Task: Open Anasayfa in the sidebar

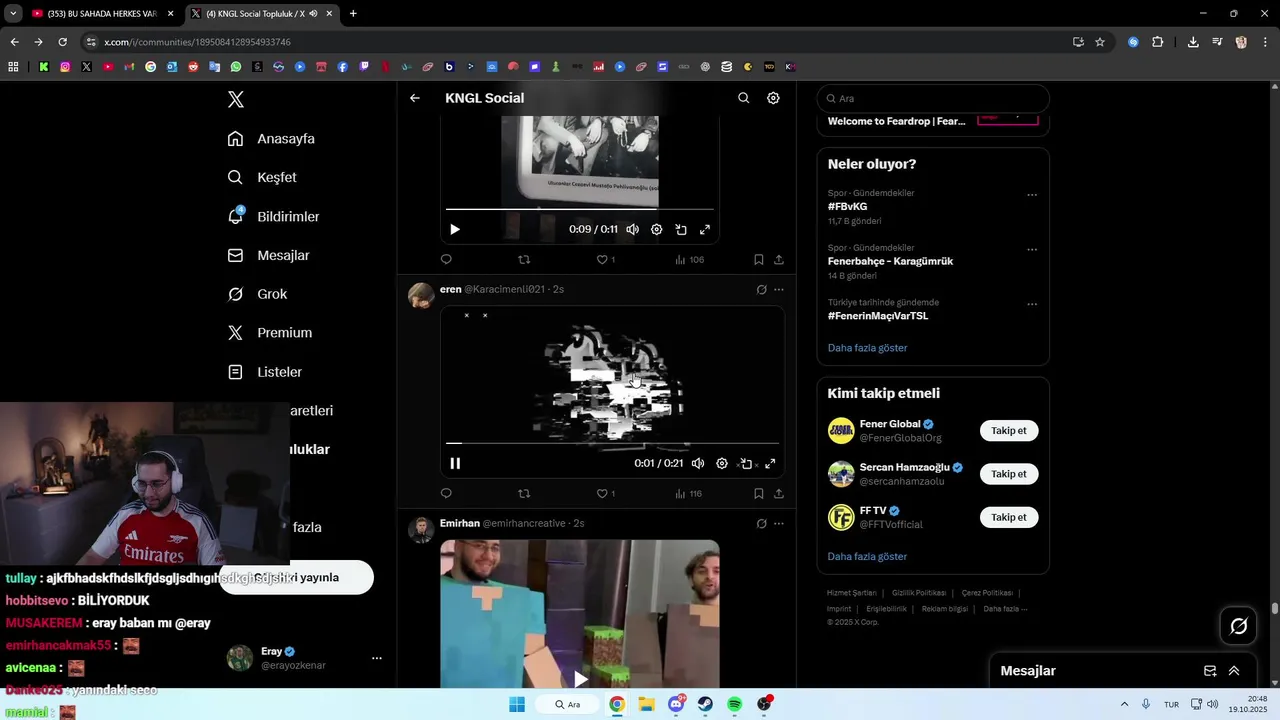Action: [x=272, y=138]
